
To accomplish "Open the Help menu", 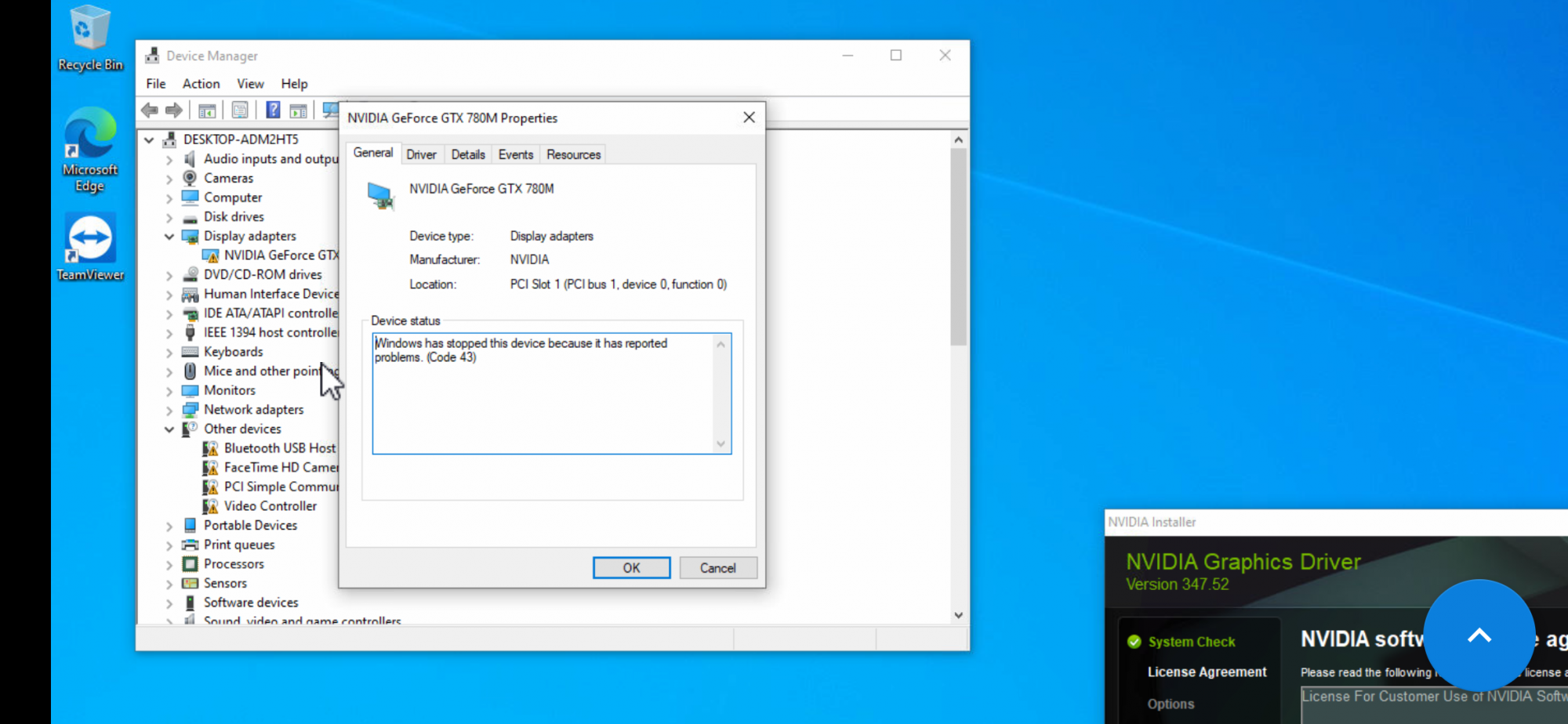I will (x=295, y=84).
